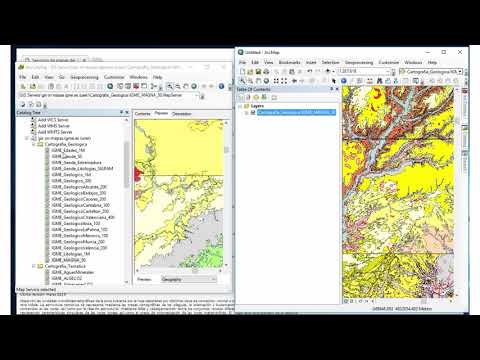Choose the Select Elements arrow tool
The image size is (480, 360).
point(334,81)
